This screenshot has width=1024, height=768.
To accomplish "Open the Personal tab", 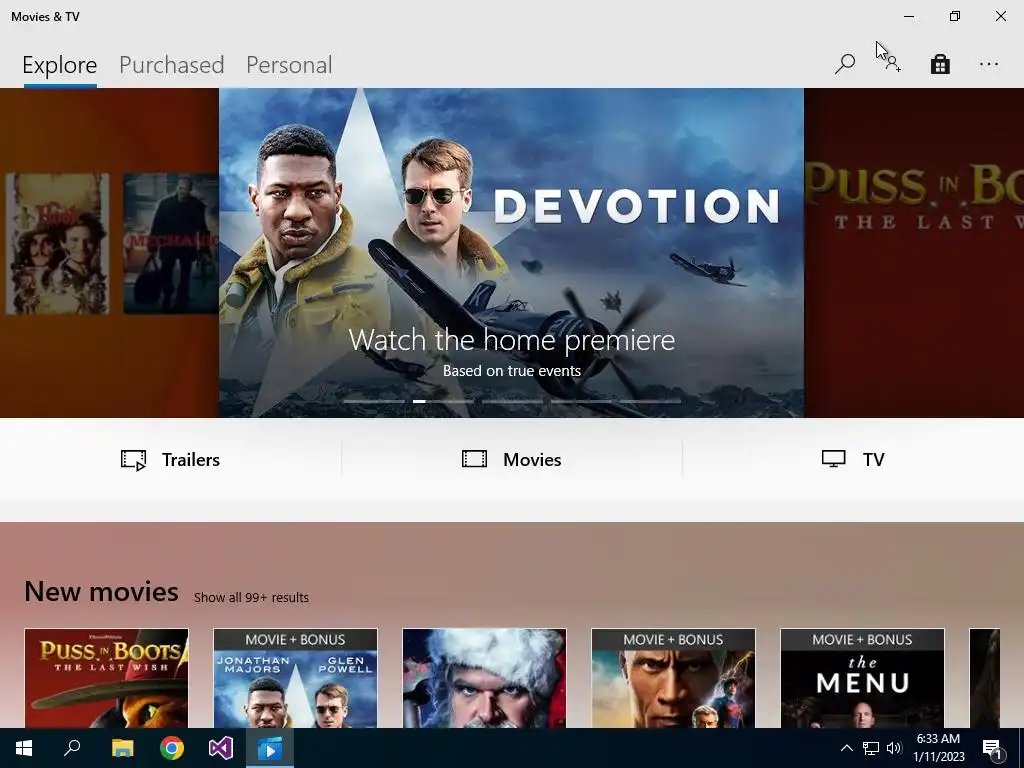I will pyautogui.click(x=289, y=65).
